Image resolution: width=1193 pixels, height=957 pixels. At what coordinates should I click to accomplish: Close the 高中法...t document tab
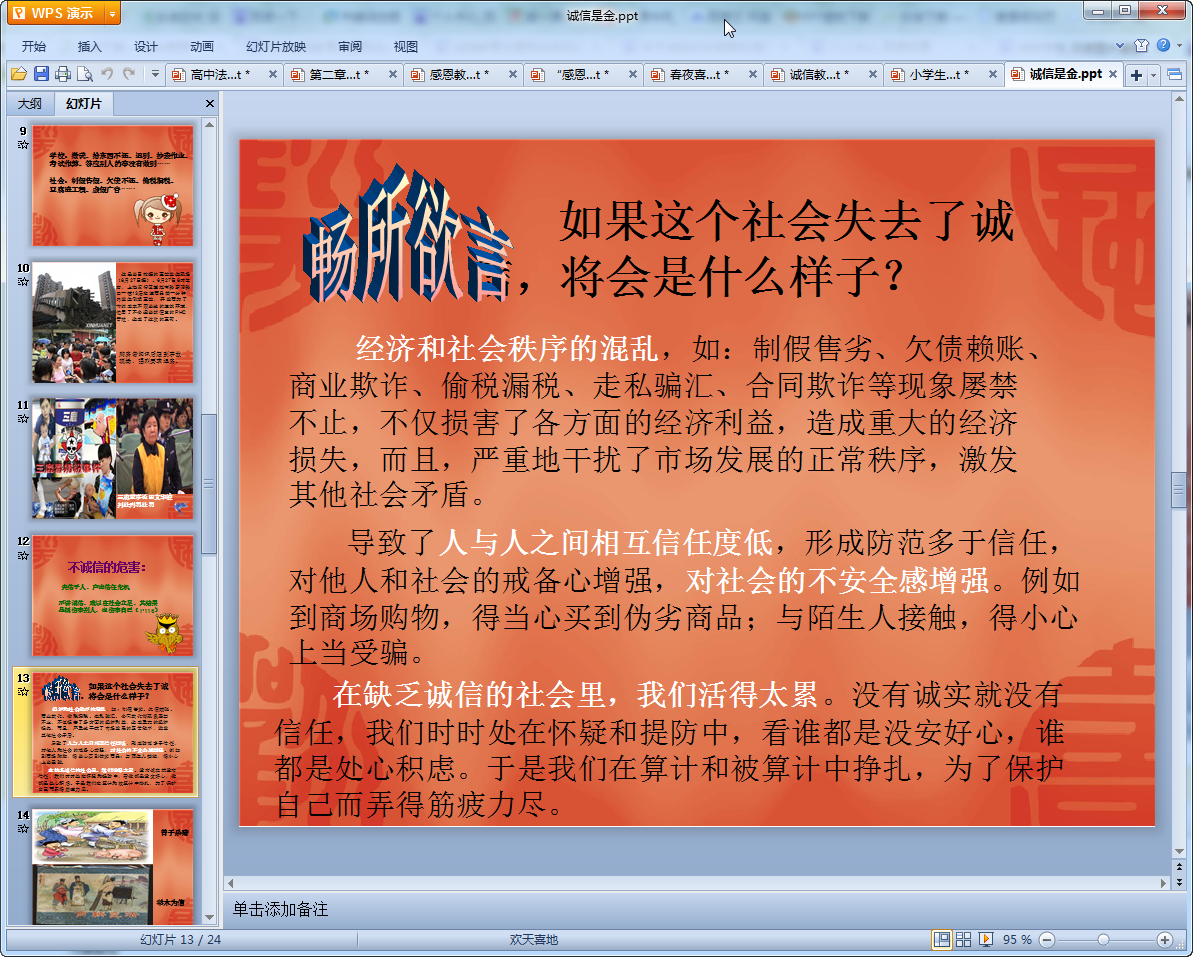click(x=273, y=75)
